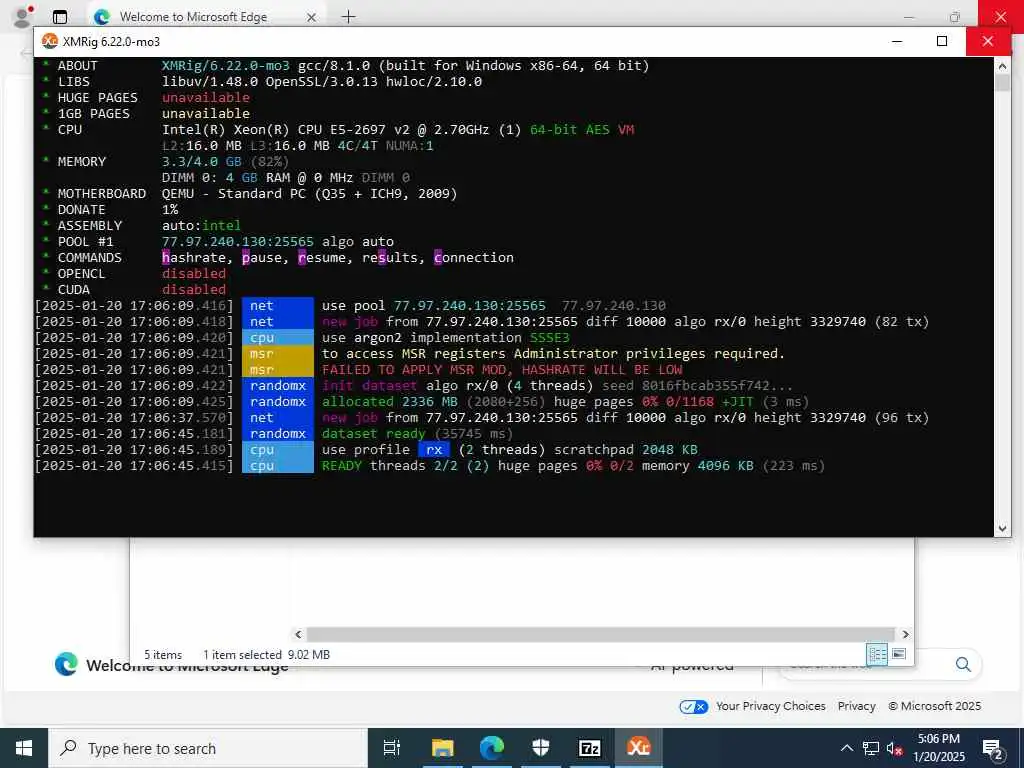Click the pool address 77.97.240.130:25565 in POOL #1 row
The image size is (1024, 768).
click(238, 242)
